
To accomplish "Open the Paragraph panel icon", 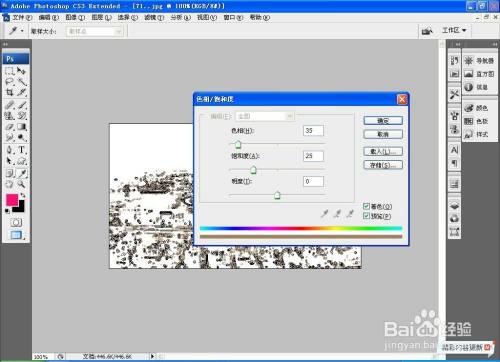I will pyautogui.click(x=454, y=163).
